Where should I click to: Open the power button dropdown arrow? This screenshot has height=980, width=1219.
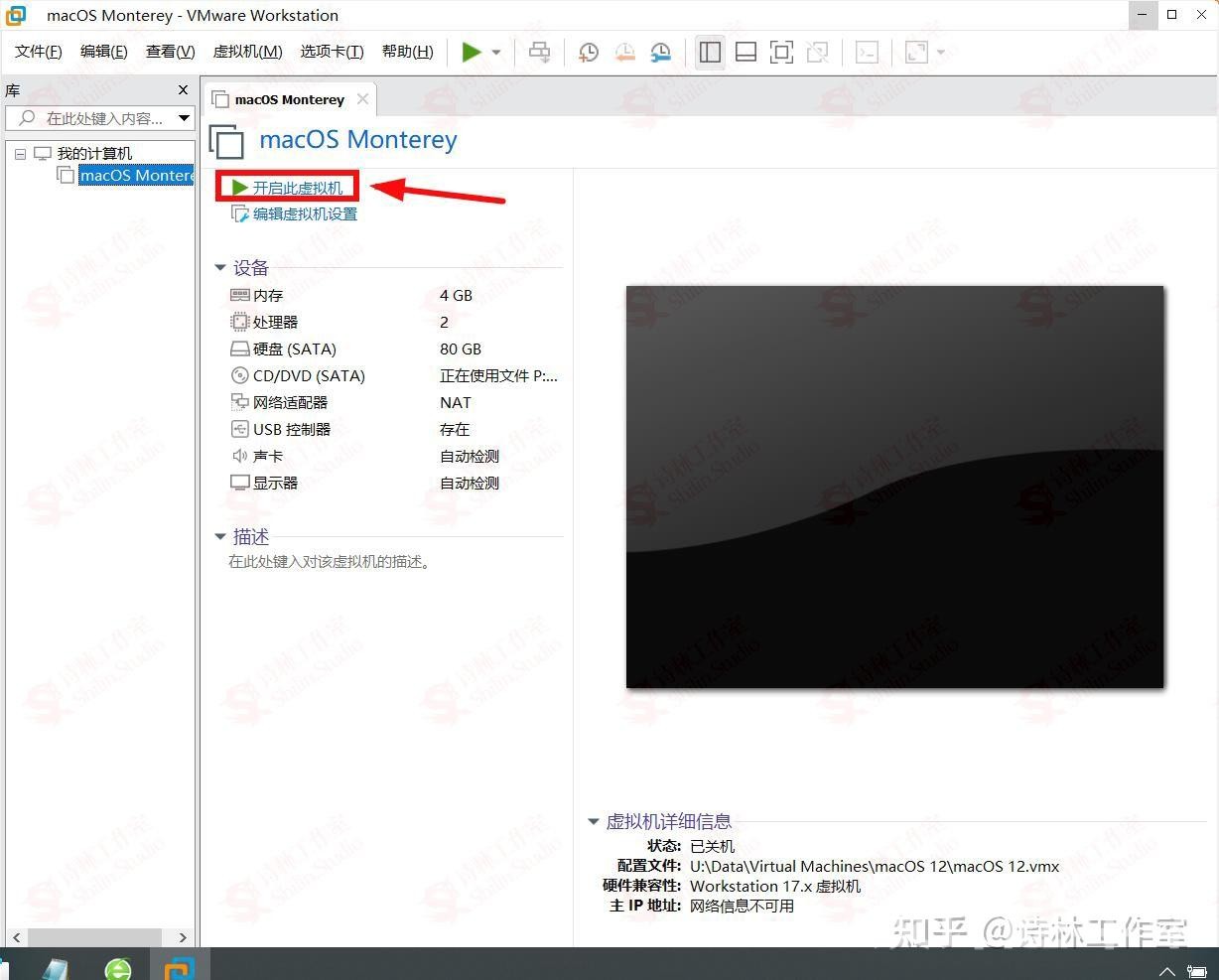click(495, 52)
